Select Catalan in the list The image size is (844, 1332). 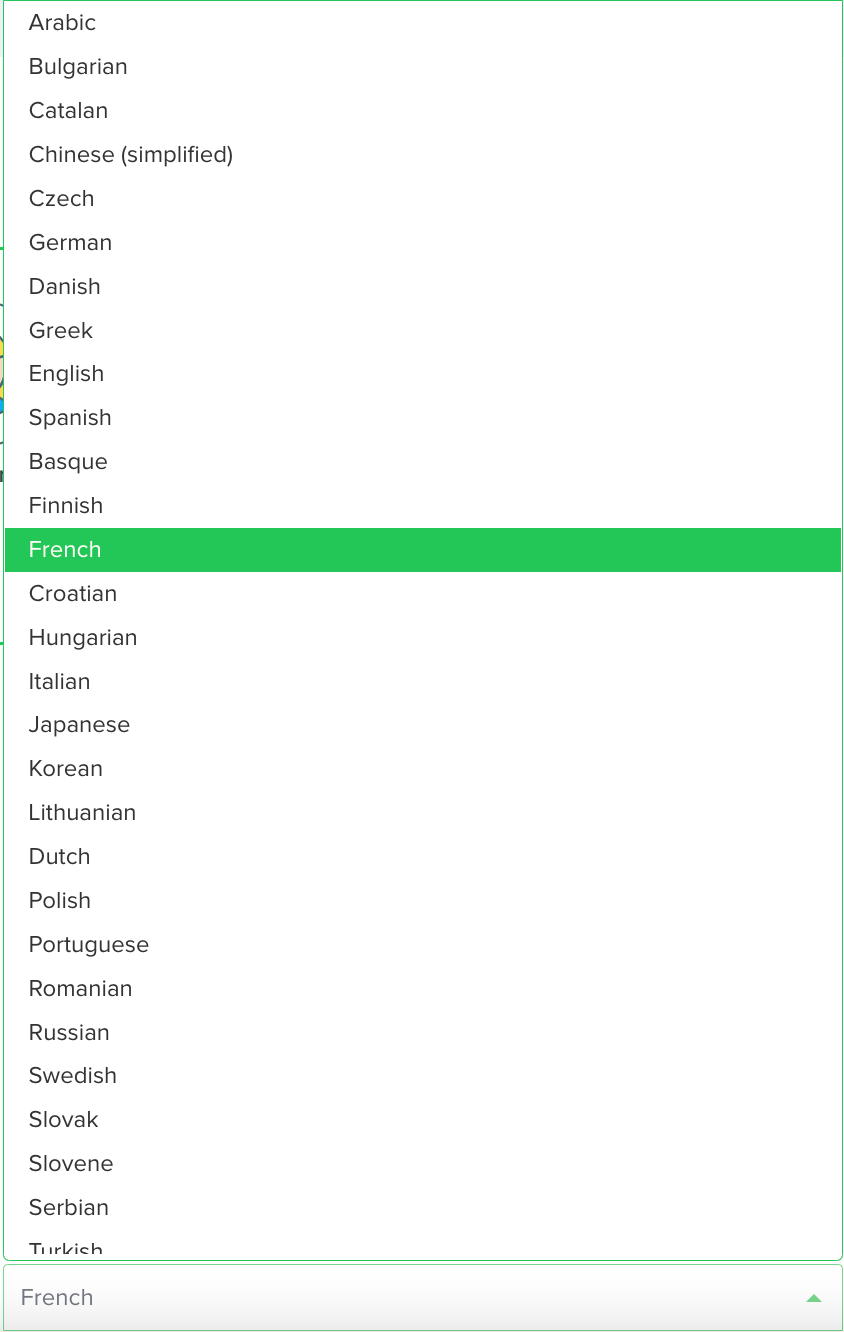(x=422, y=110)
